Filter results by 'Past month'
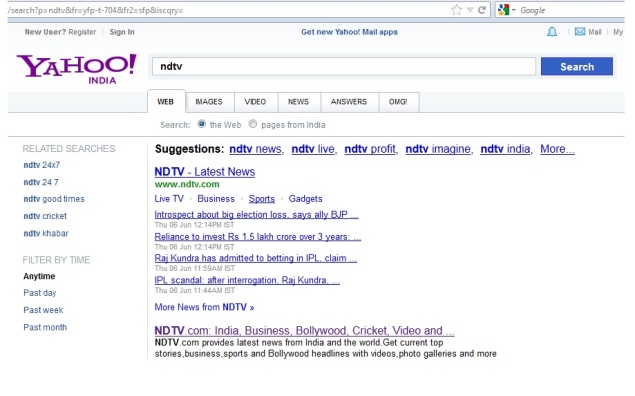 tap(45, 328)
